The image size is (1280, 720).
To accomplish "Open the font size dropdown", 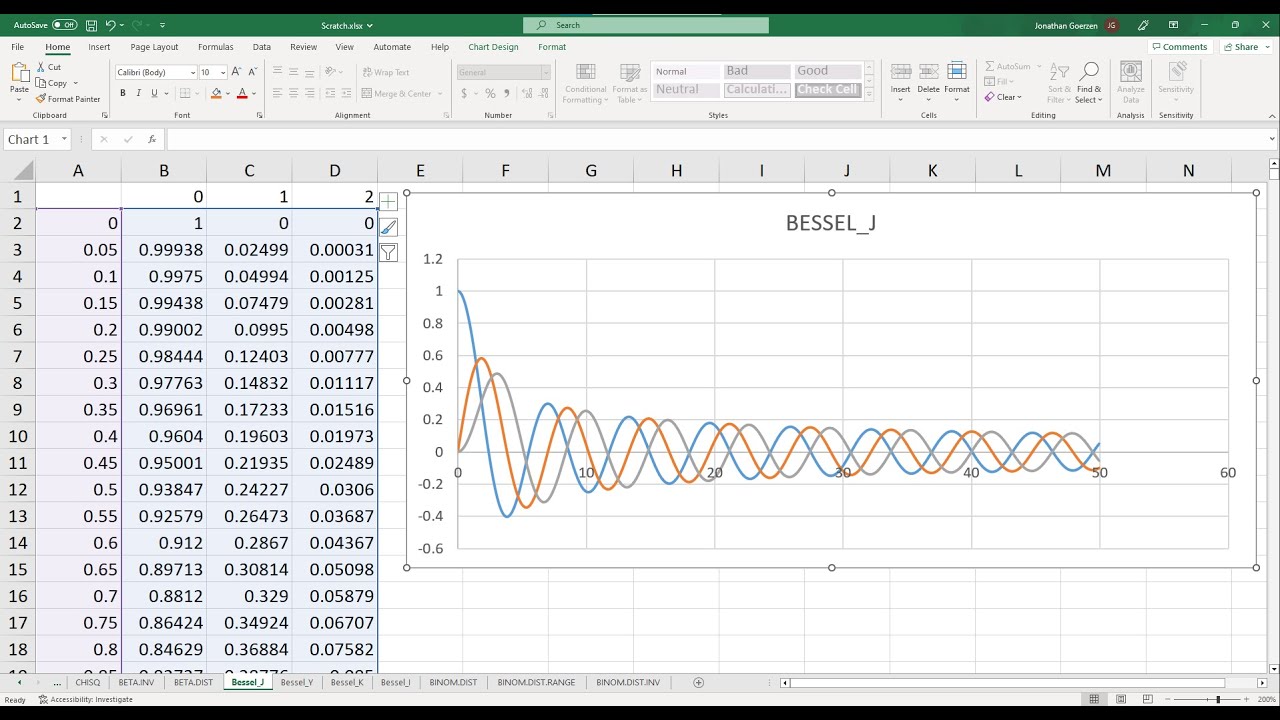I will tap(222, 73).
